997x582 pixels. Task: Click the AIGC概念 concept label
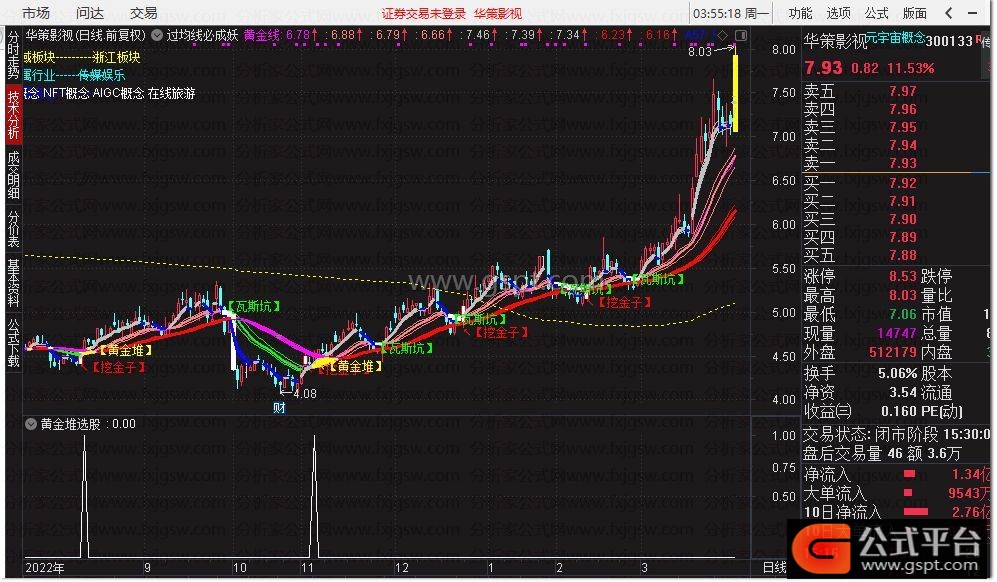point(118,94)
